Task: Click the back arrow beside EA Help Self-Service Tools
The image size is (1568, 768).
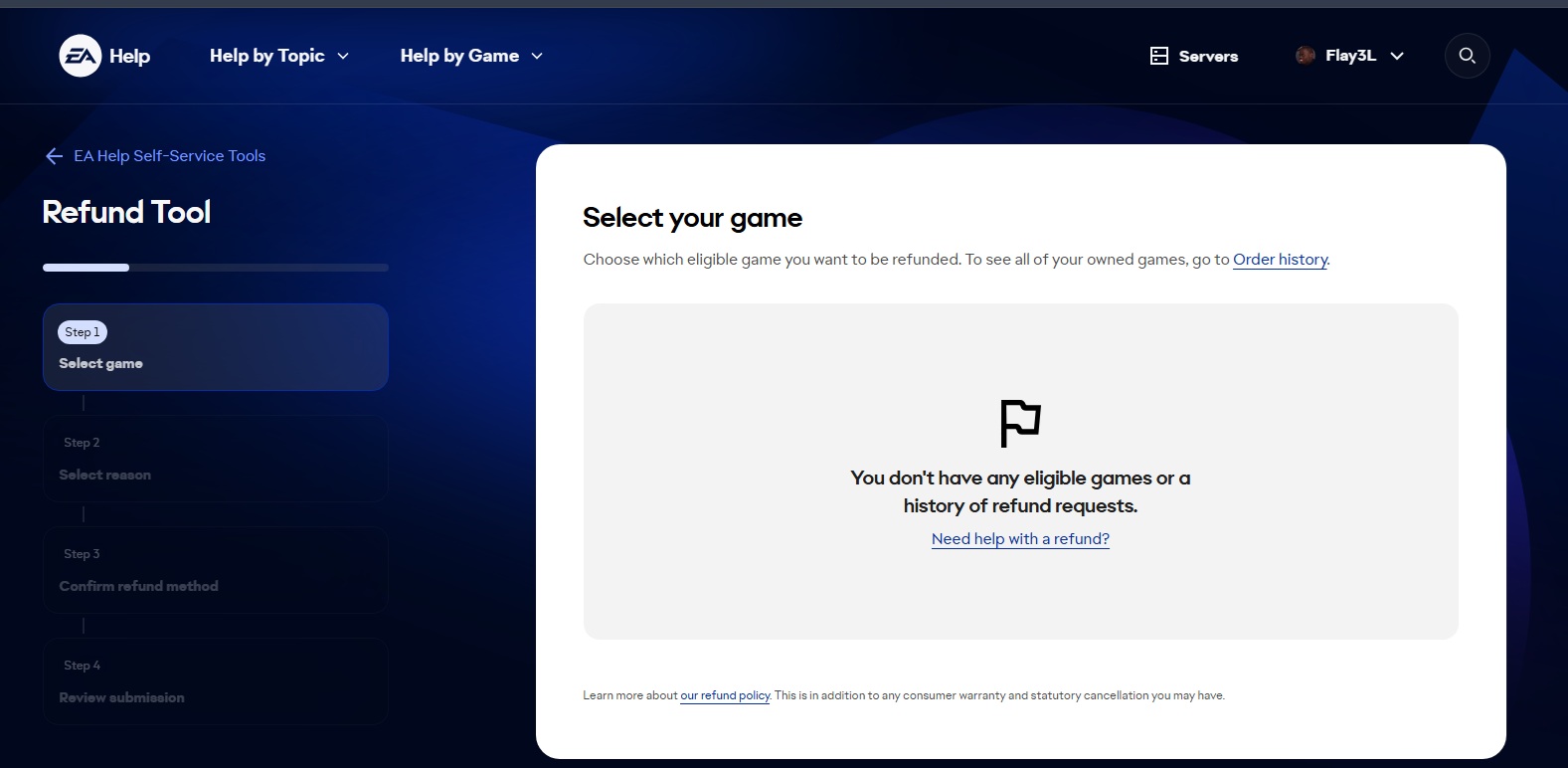Action: [55, 156]
